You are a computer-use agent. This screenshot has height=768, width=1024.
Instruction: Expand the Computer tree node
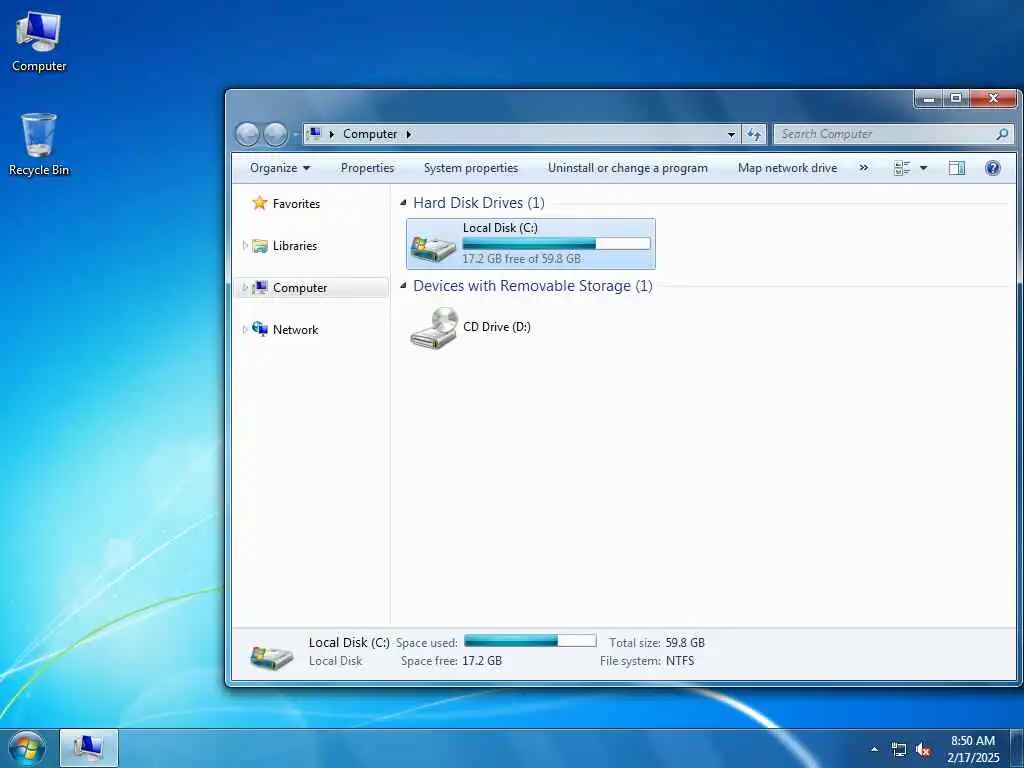[245, 287]
